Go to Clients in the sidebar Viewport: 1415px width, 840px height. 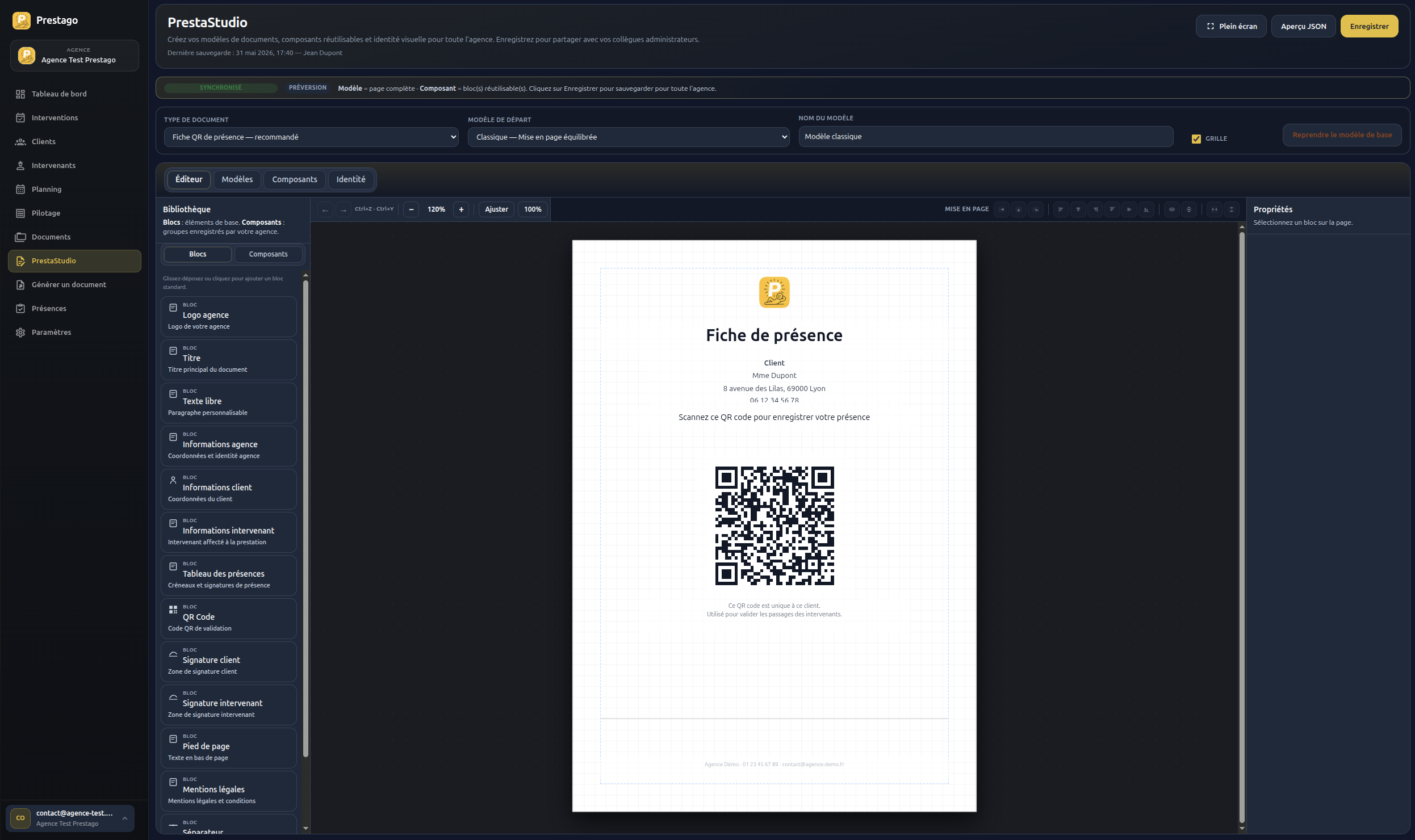[x=74, y=141]
